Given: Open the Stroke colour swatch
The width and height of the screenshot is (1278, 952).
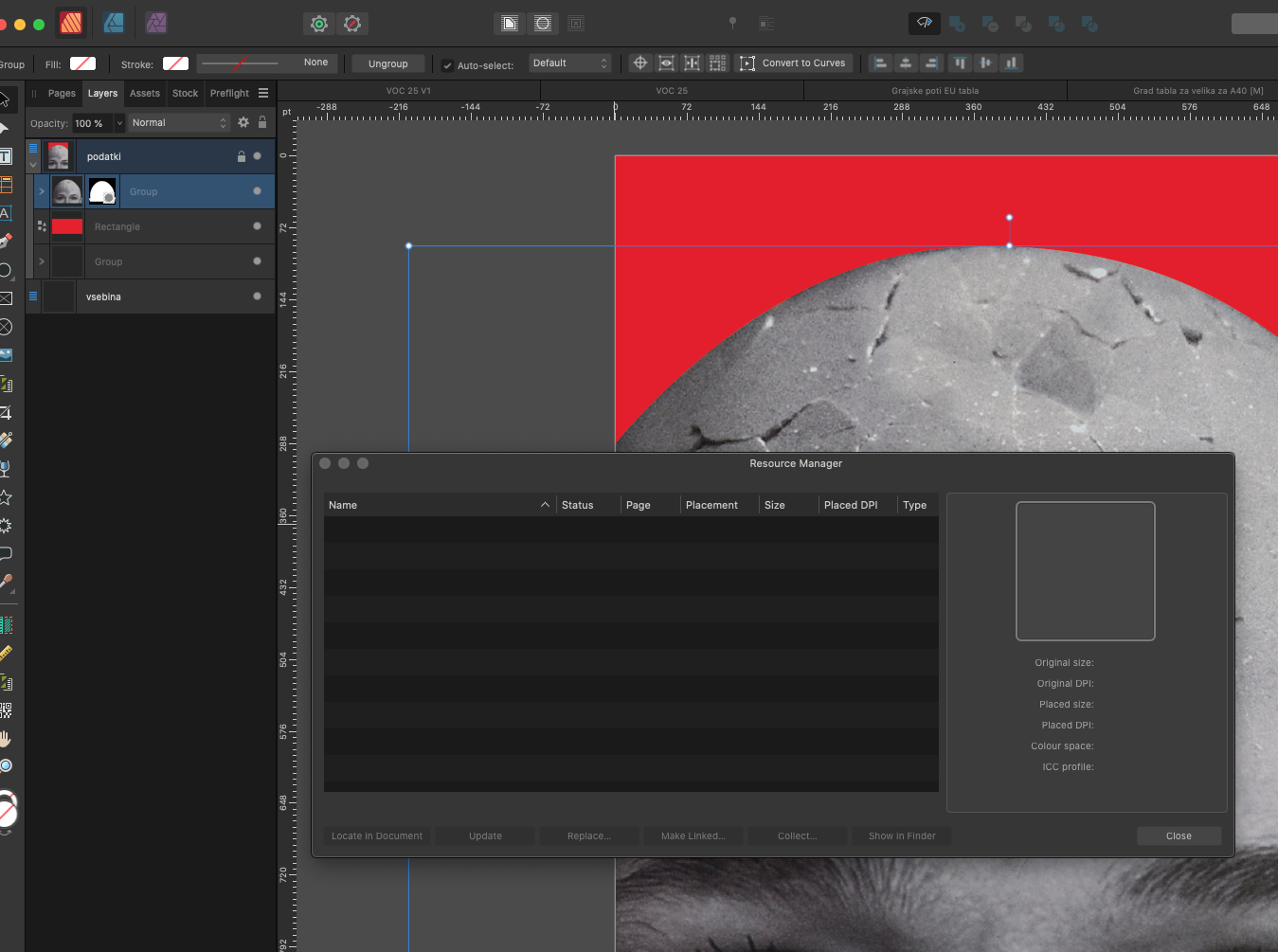Looking at the screenshot, I should tap(175, 63).
